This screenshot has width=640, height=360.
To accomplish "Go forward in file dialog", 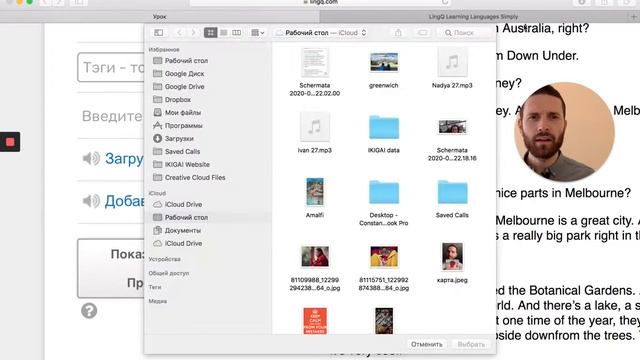I will pos(193,33).
